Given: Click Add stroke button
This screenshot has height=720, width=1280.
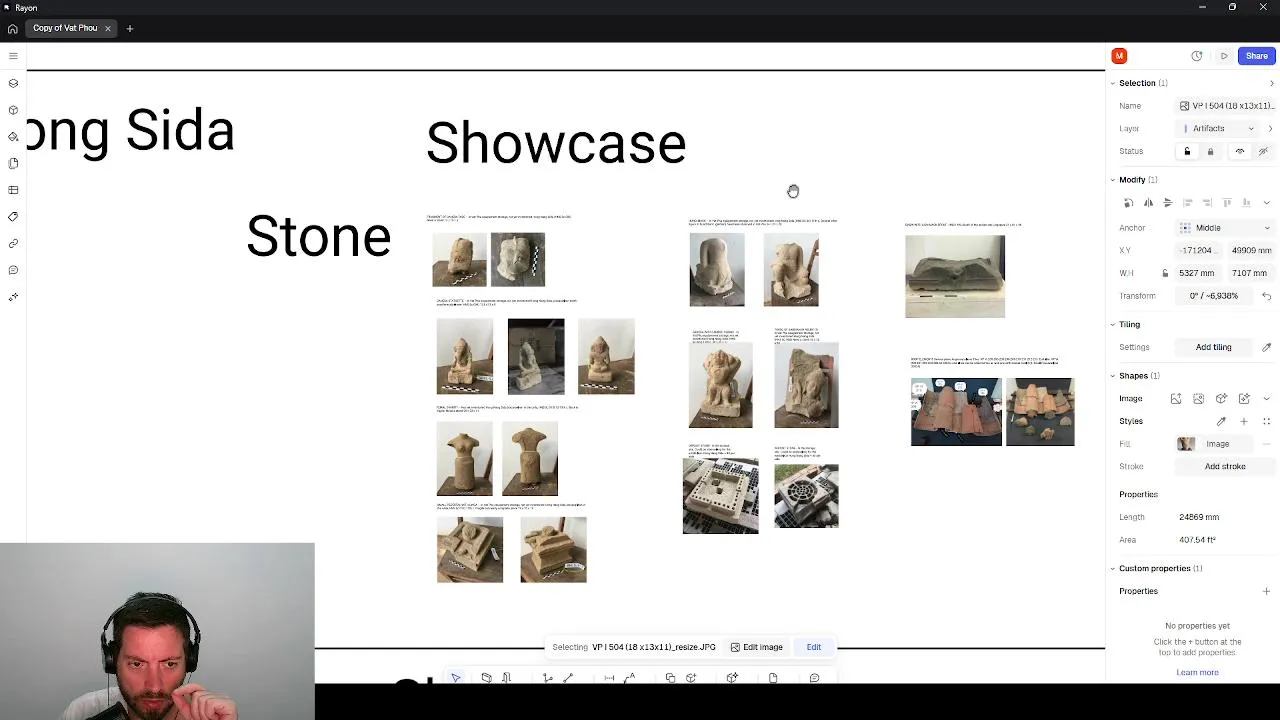Looking at the screenshot, I should point(1225,466).
